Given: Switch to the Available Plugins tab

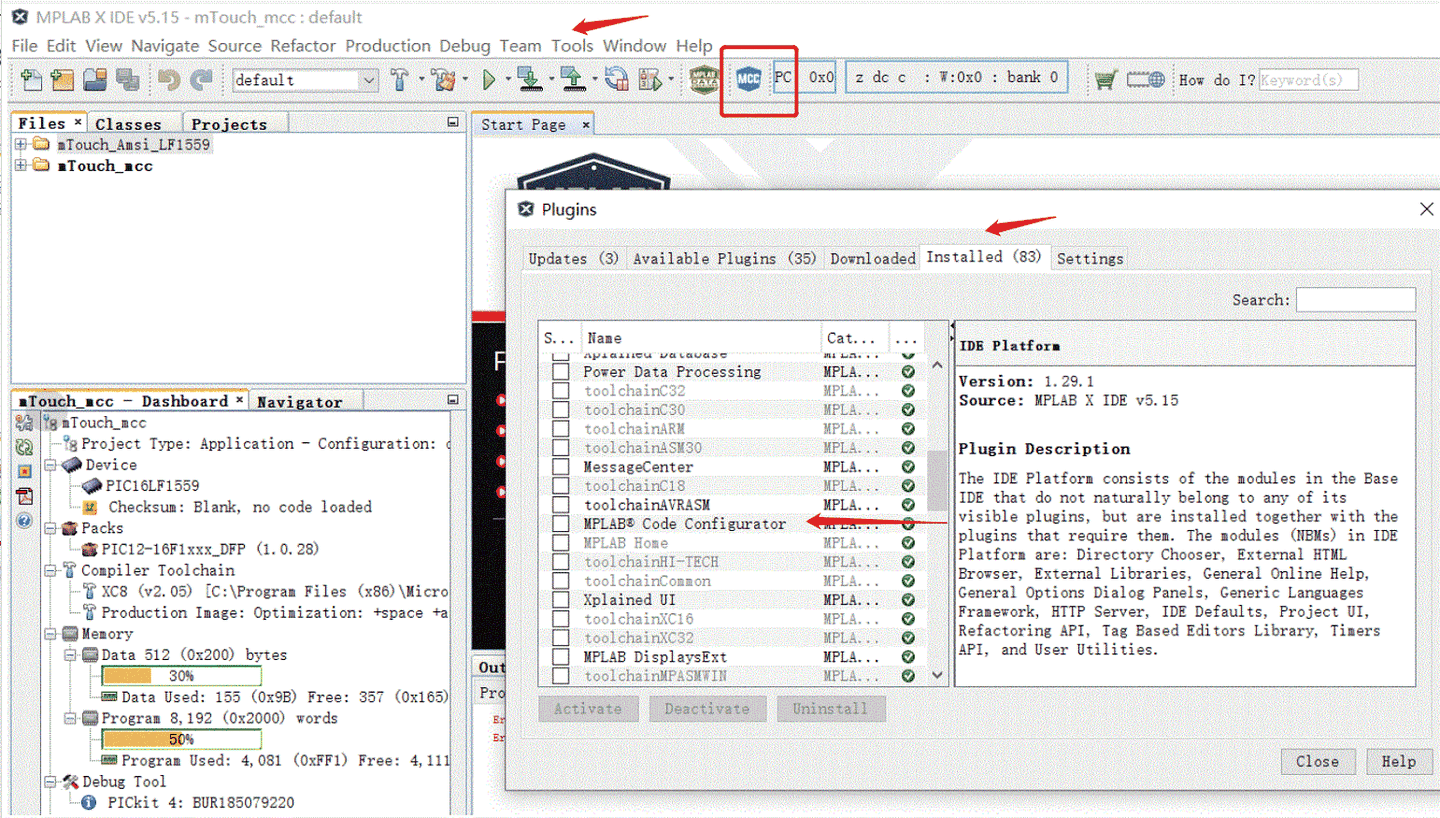Looking at the screenshot, I should coord(725,258).
